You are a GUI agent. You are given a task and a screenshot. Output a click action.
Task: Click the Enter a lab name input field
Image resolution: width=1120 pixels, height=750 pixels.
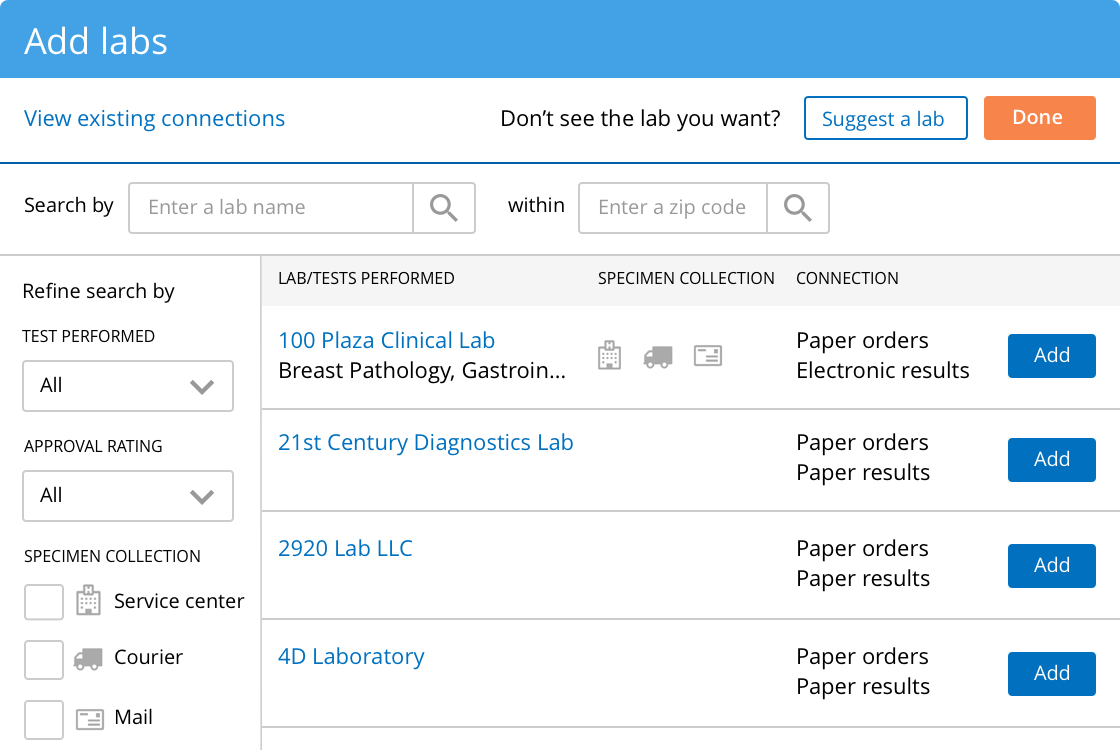pos(270,207)
